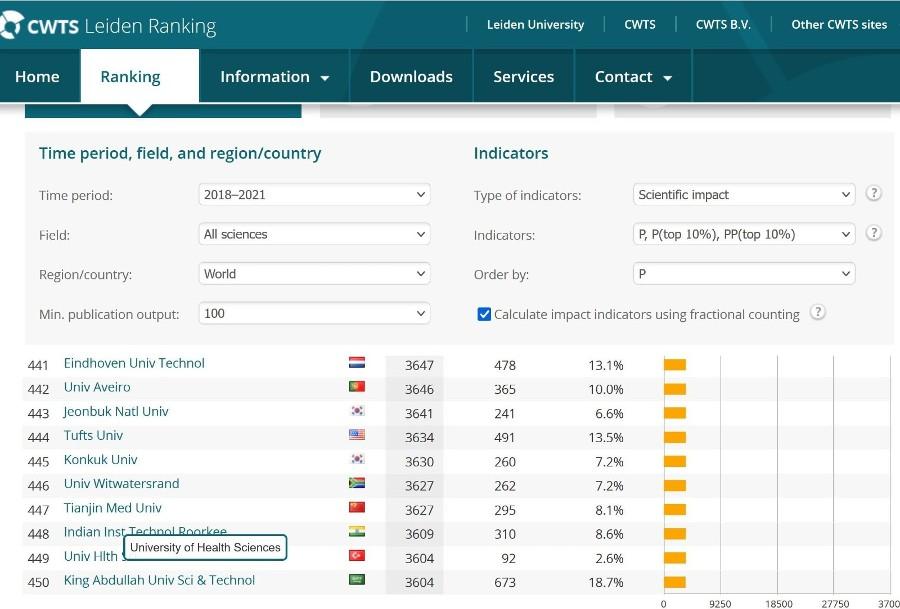Expand the Contact menu
Viewport: 900px width, 609px height.
(x=633, y=76)
